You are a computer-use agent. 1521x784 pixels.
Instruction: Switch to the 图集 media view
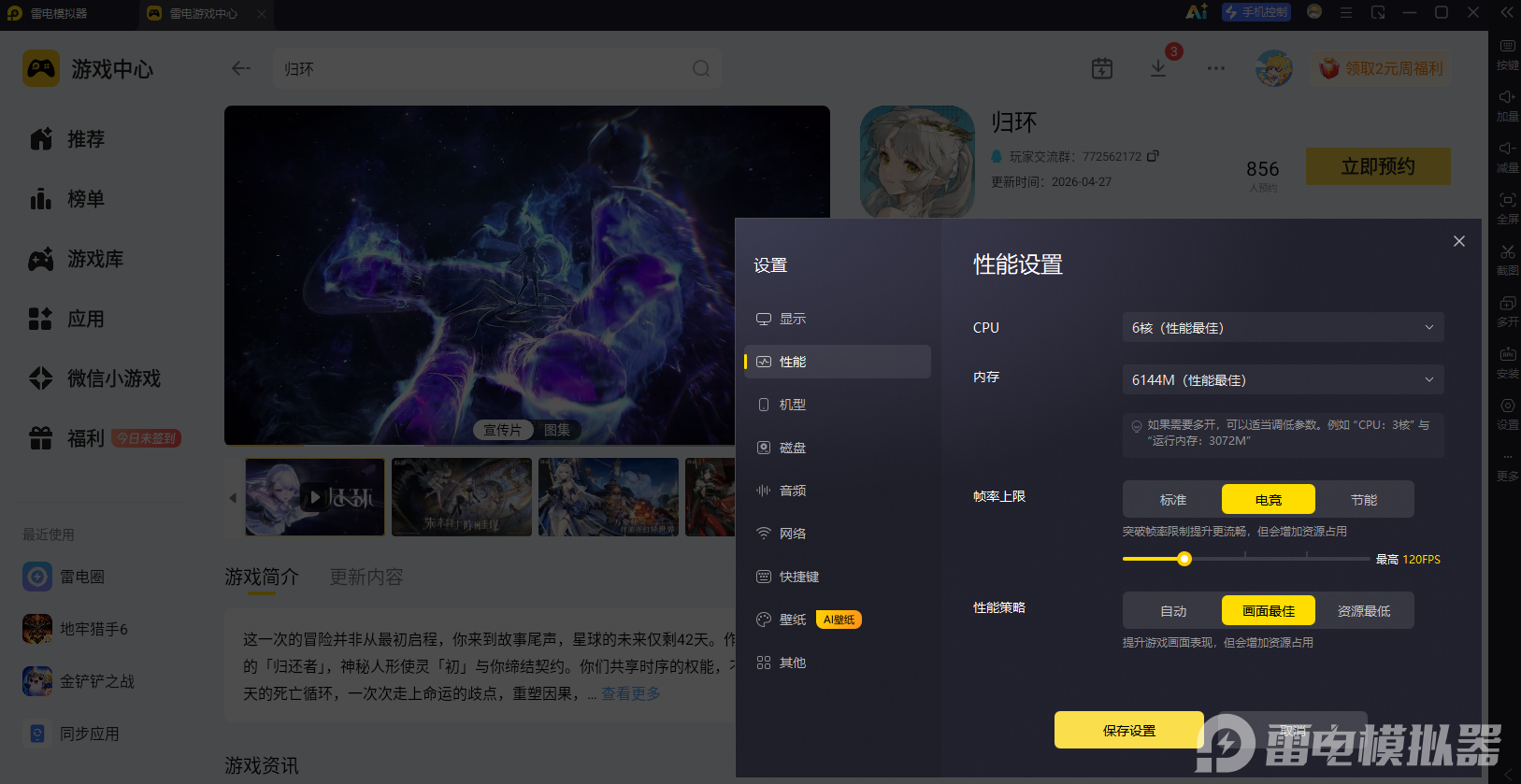[557, 430]
